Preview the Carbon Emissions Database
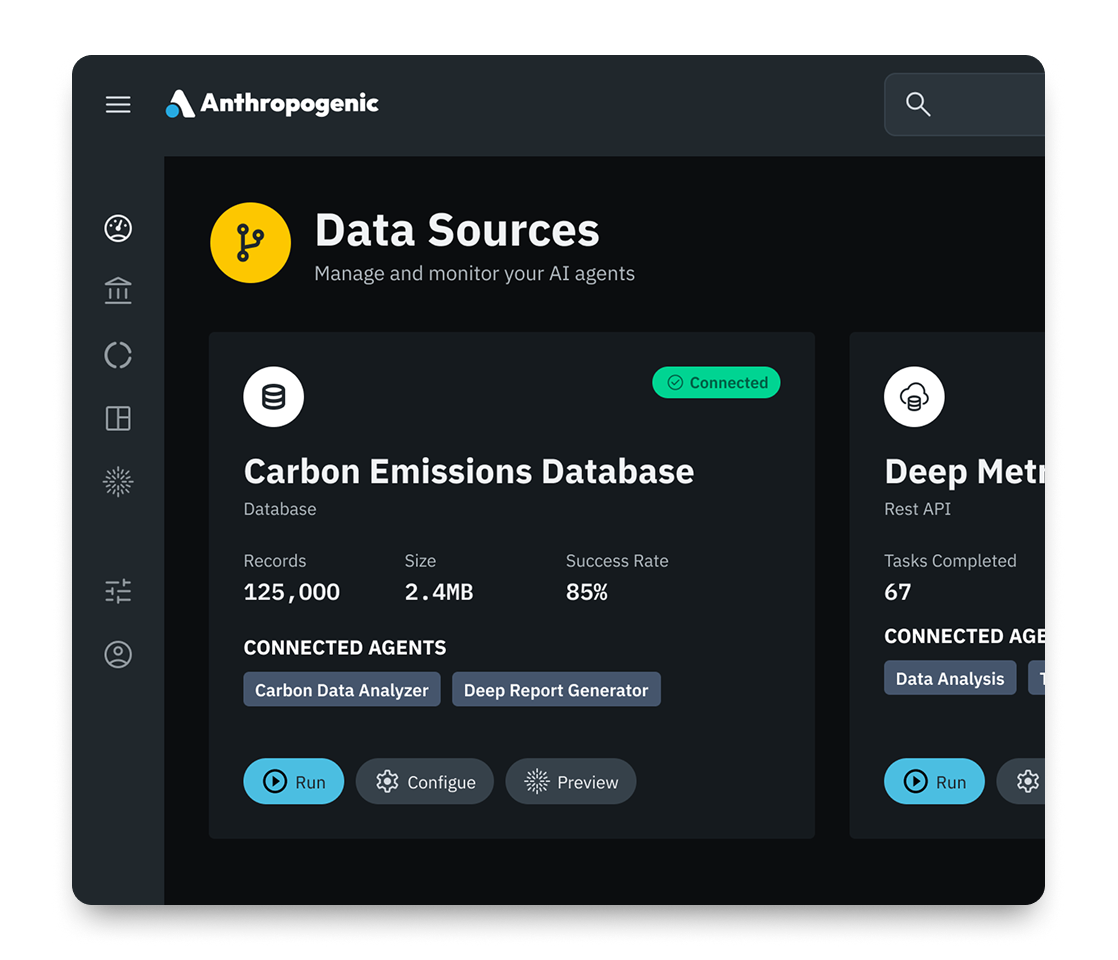 (x=570, y=781)
